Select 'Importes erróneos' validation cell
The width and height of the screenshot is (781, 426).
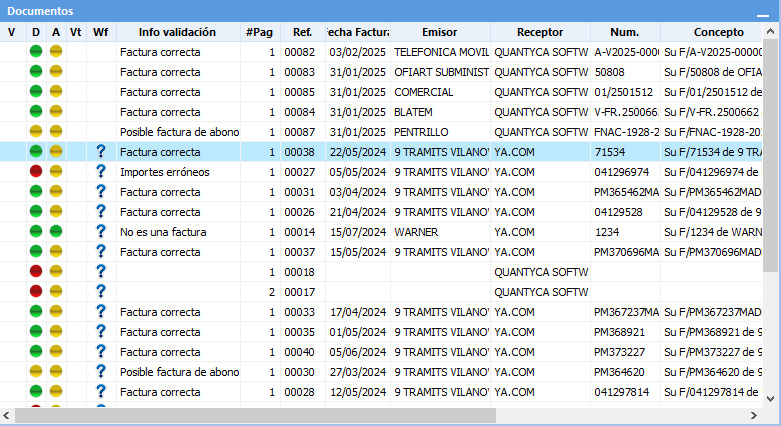coord(178,172)
